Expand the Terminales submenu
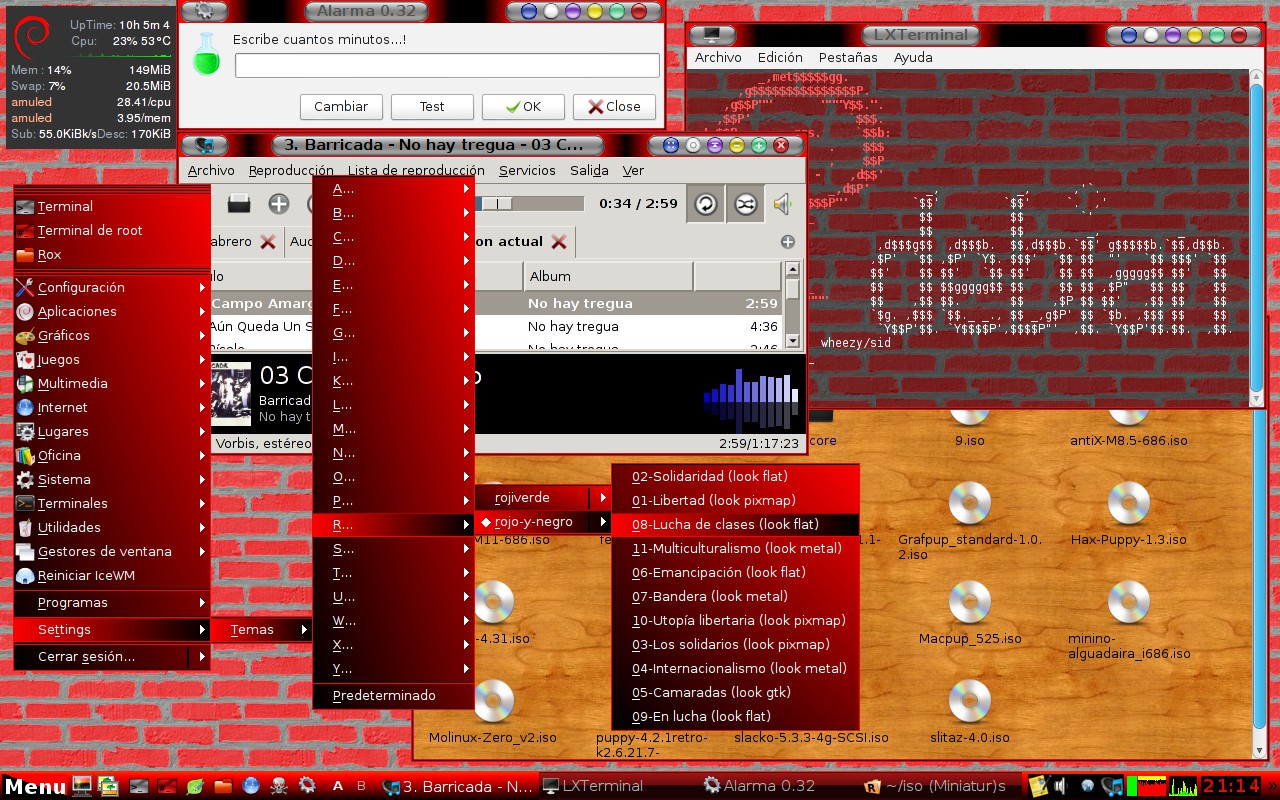This screenshot has height=800, width=1280. (111, 504)
